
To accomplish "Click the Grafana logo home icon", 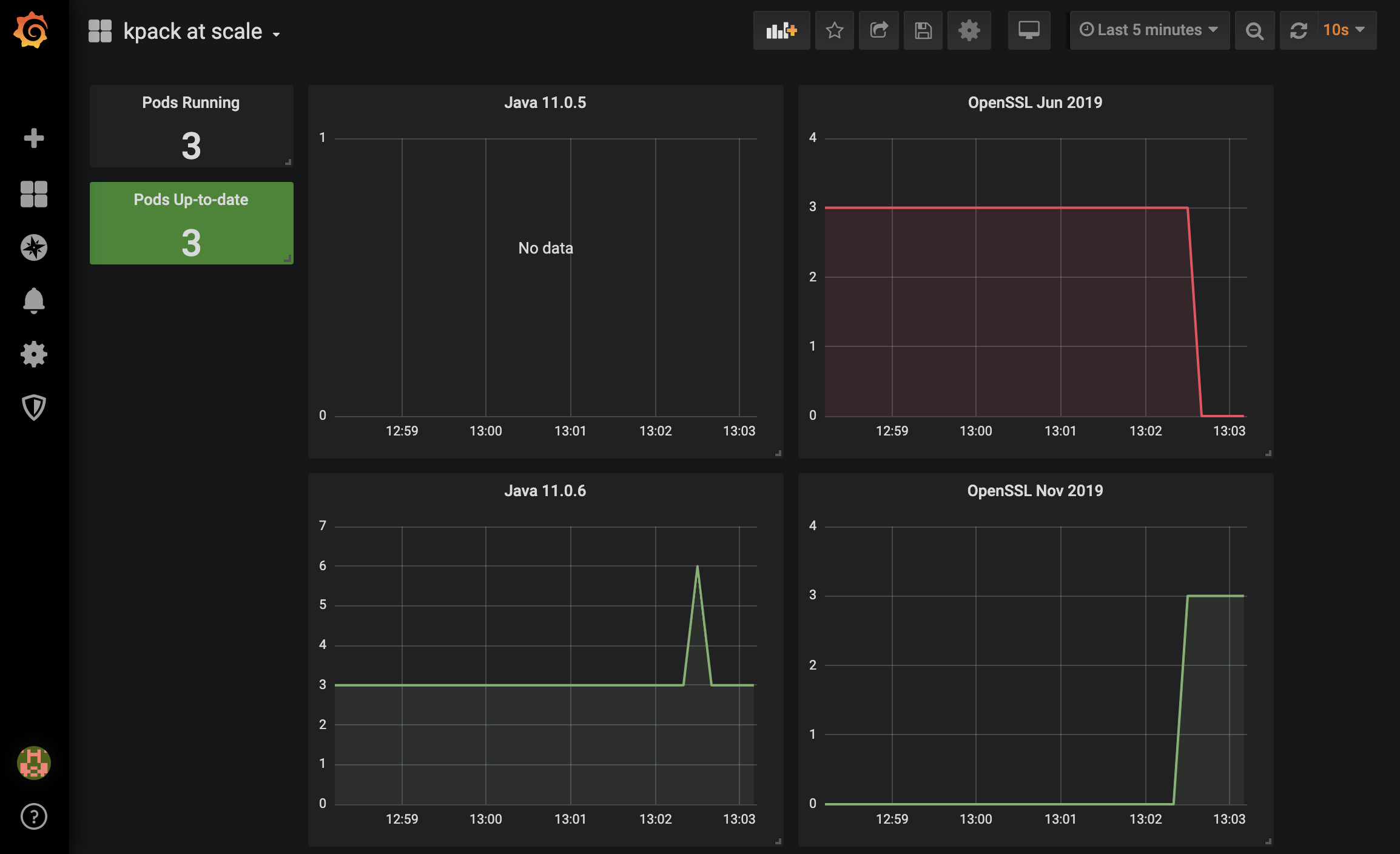I will tap(32, 30).
